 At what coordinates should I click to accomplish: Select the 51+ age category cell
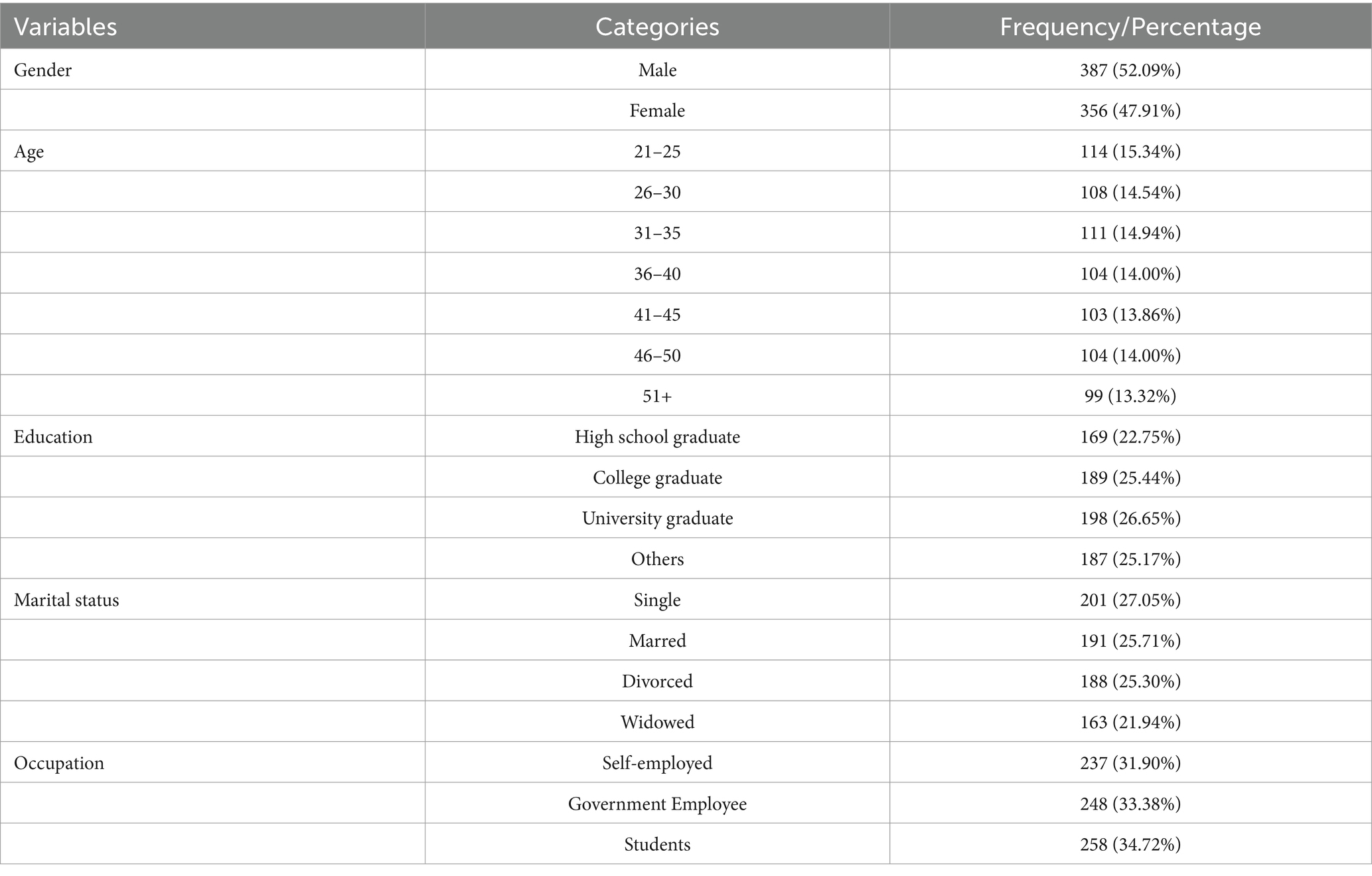657,396
